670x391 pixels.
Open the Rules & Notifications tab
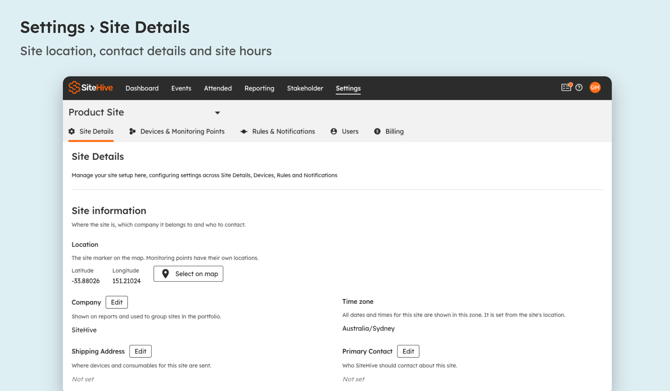(x=278, y=132)
